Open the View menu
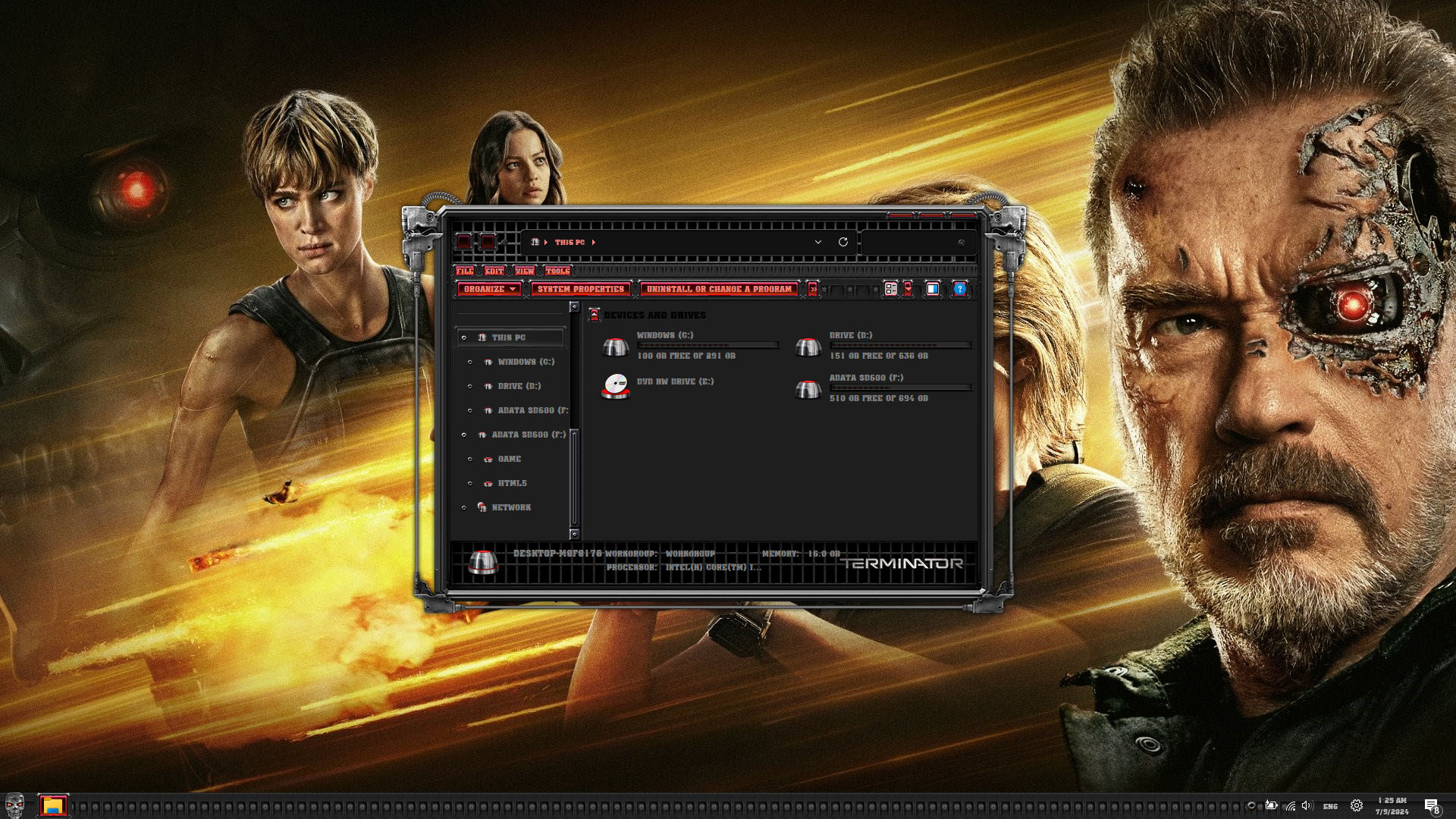 coord(525,271)
